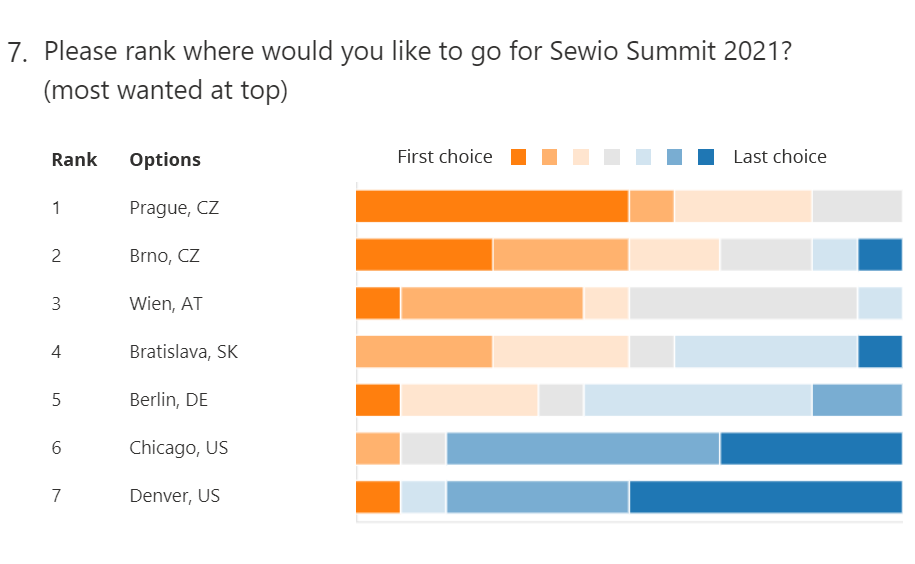Select the pale peach legend swatch
915x564 pixels.
tap(581, 157)
